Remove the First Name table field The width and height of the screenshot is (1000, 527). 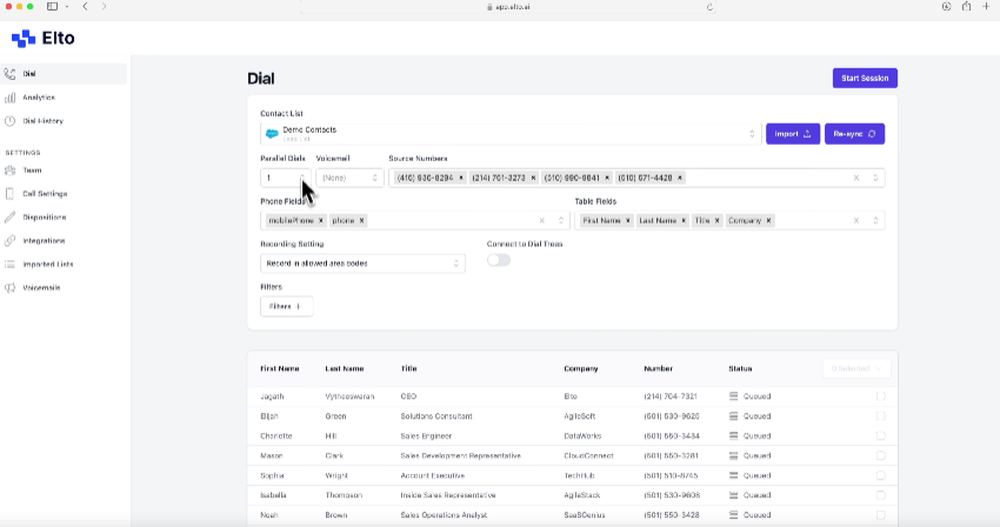(628, 221)
